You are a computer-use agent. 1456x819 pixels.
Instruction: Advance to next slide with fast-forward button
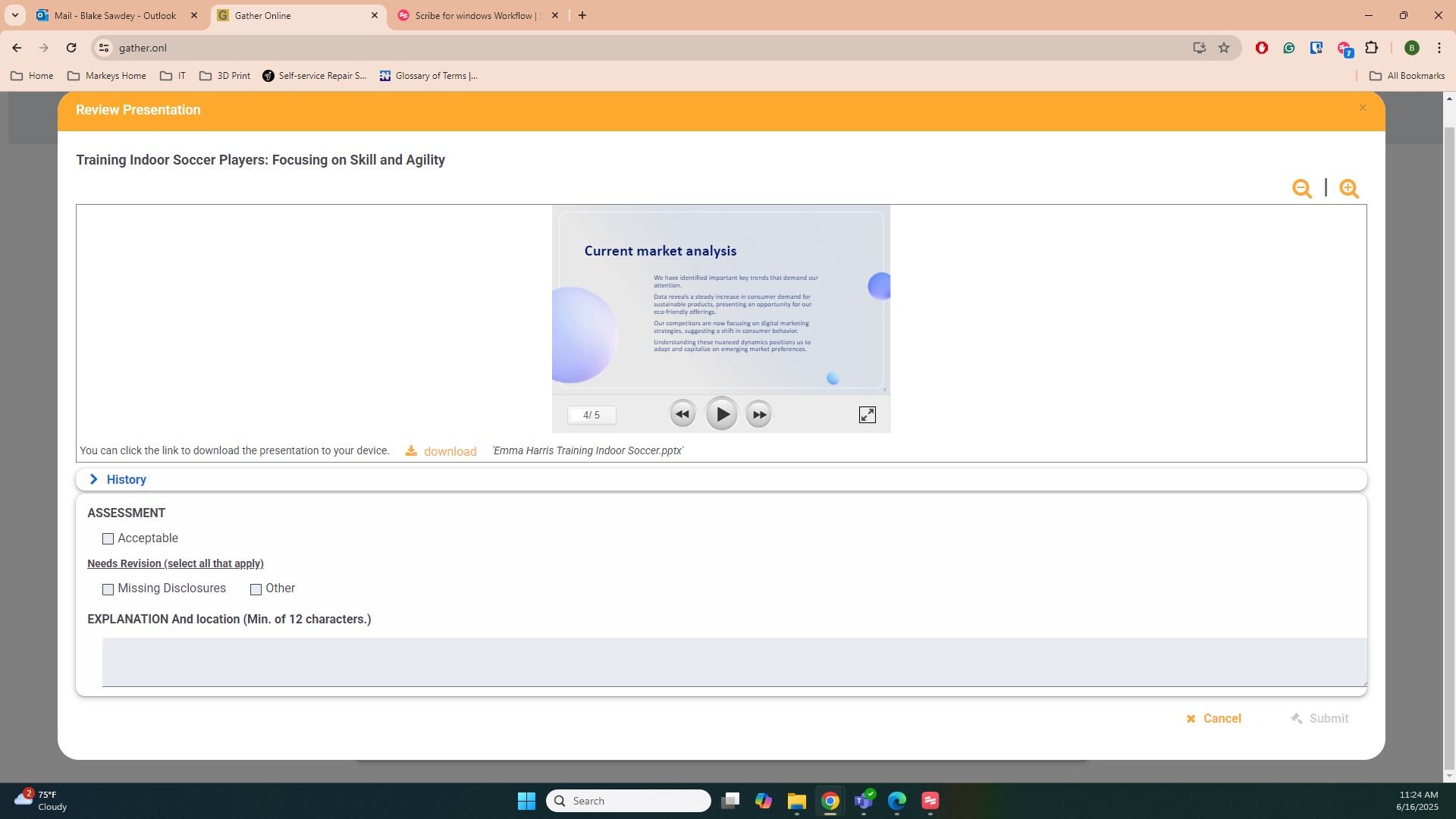[x=758, y=414]
